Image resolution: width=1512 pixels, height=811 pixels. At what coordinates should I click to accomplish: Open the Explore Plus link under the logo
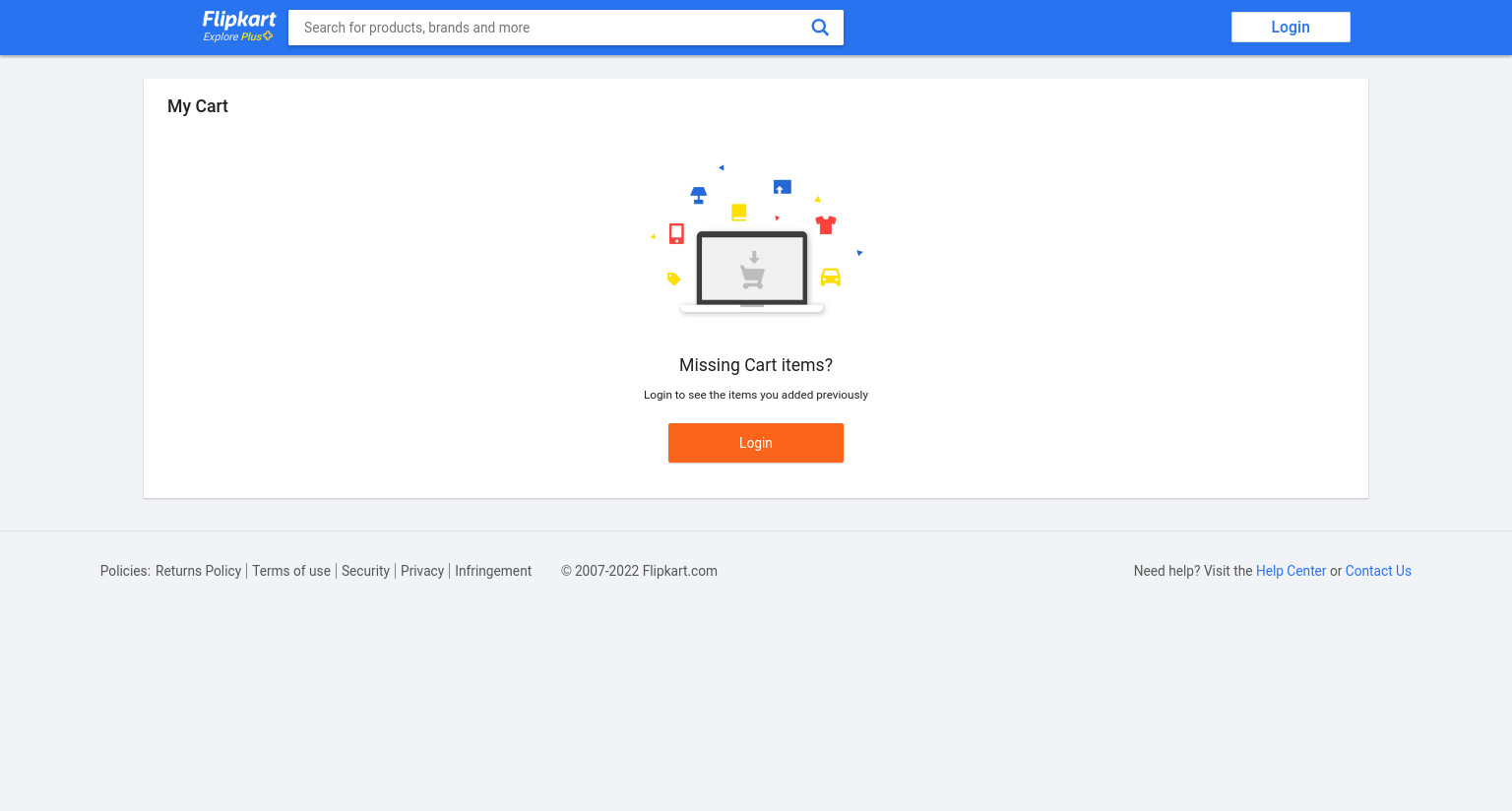(x=237, y=36)
